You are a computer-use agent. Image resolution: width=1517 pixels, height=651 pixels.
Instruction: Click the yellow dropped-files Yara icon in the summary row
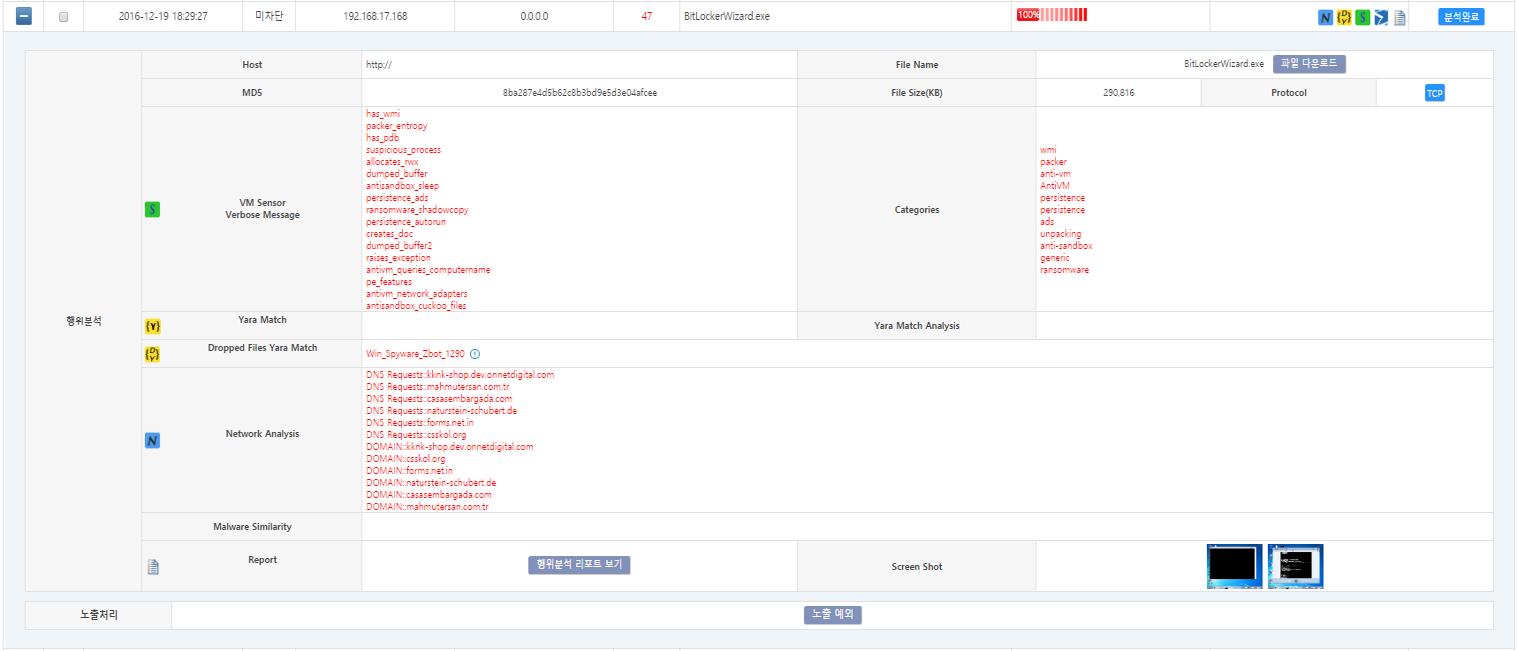pos(1344,17)
